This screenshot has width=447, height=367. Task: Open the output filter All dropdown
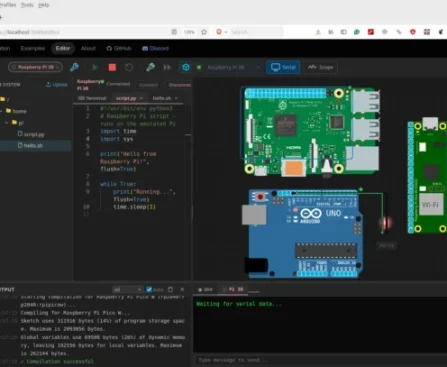tap(128, 289)
